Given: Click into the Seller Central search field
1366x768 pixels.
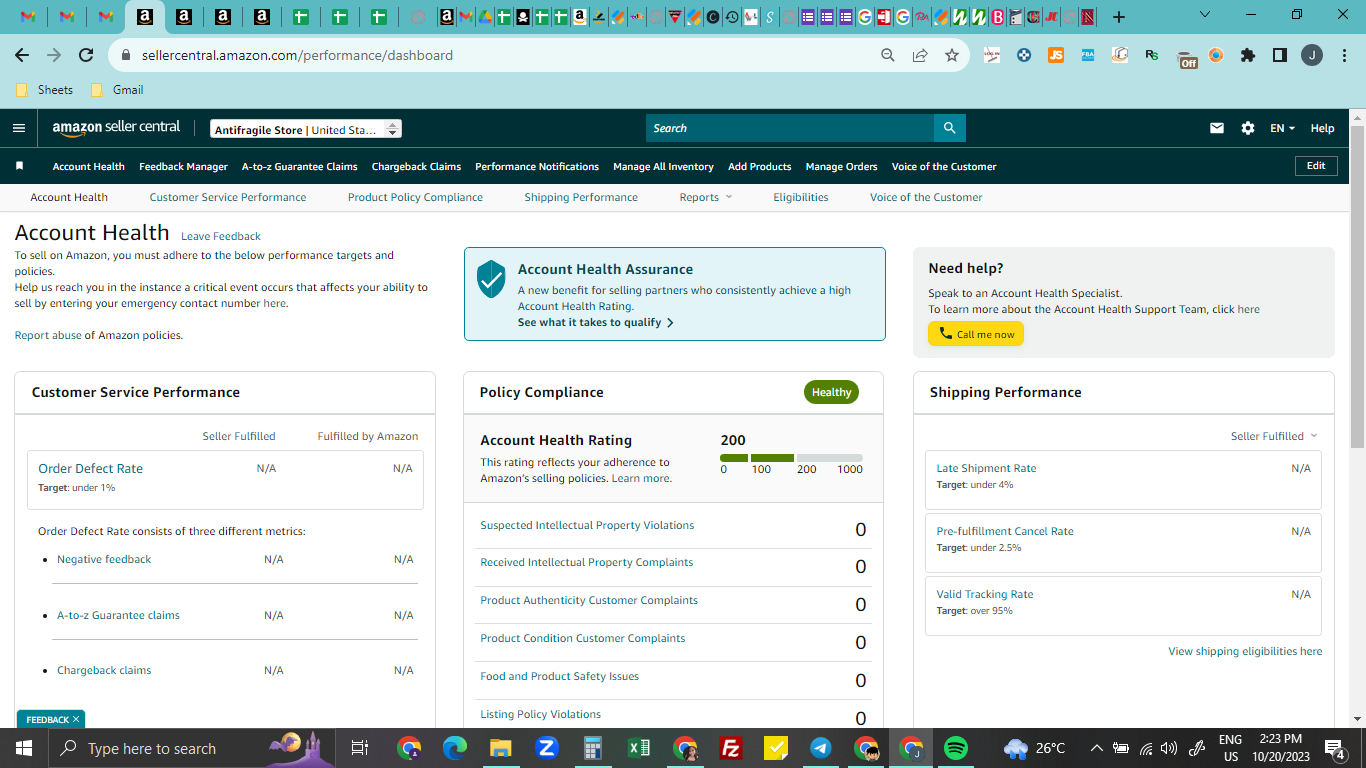Looking at the screenshot, I should click(790, 128).
